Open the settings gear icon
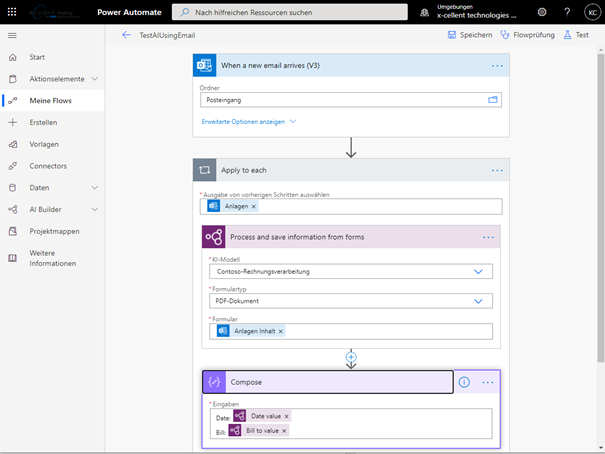Image resolution: width=605 pixels, height=454 pixels. pyautogui.click(x=542, y=12)
